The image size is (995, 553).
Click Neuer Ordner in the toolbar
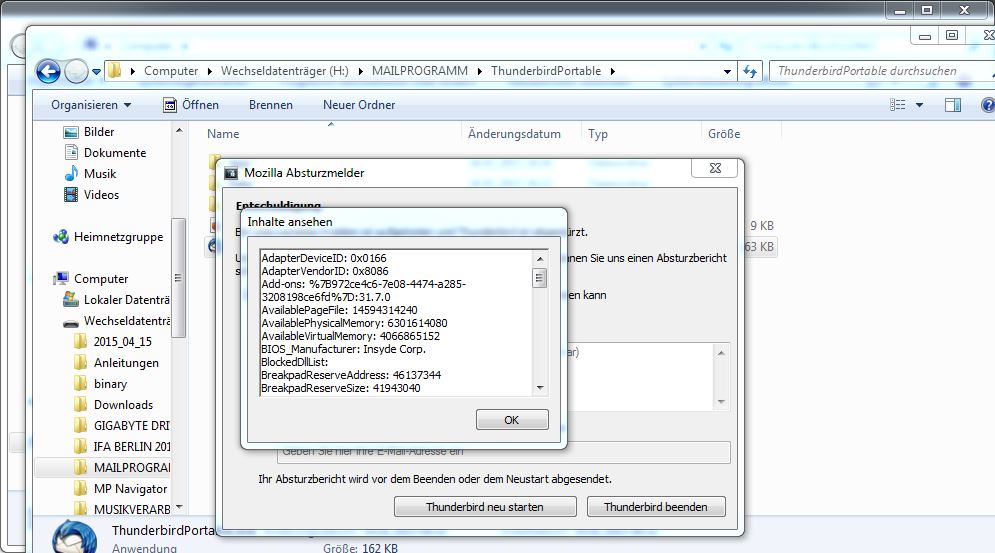(359, 105)
